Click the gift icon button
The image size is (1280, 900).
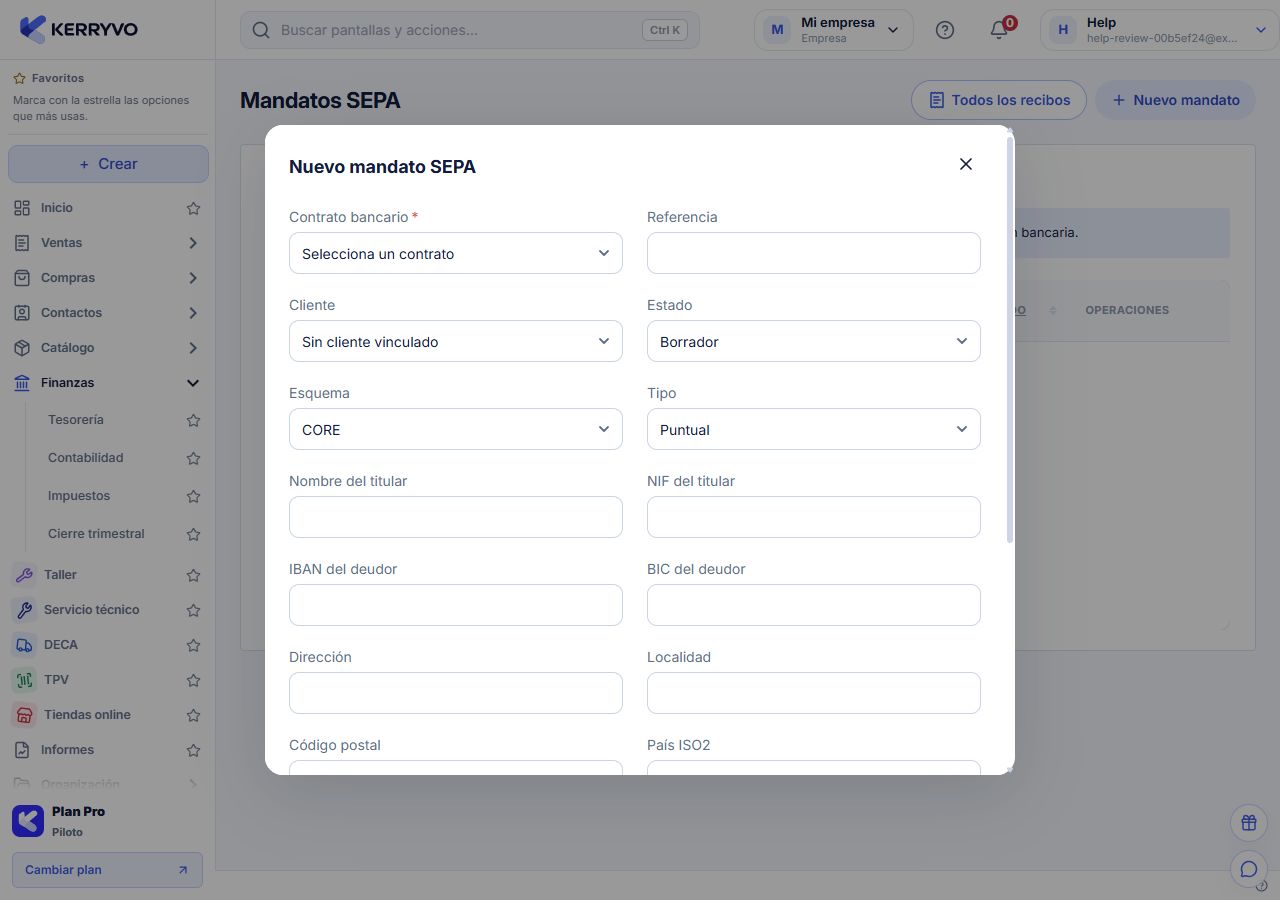click(x=1249, y=823)
